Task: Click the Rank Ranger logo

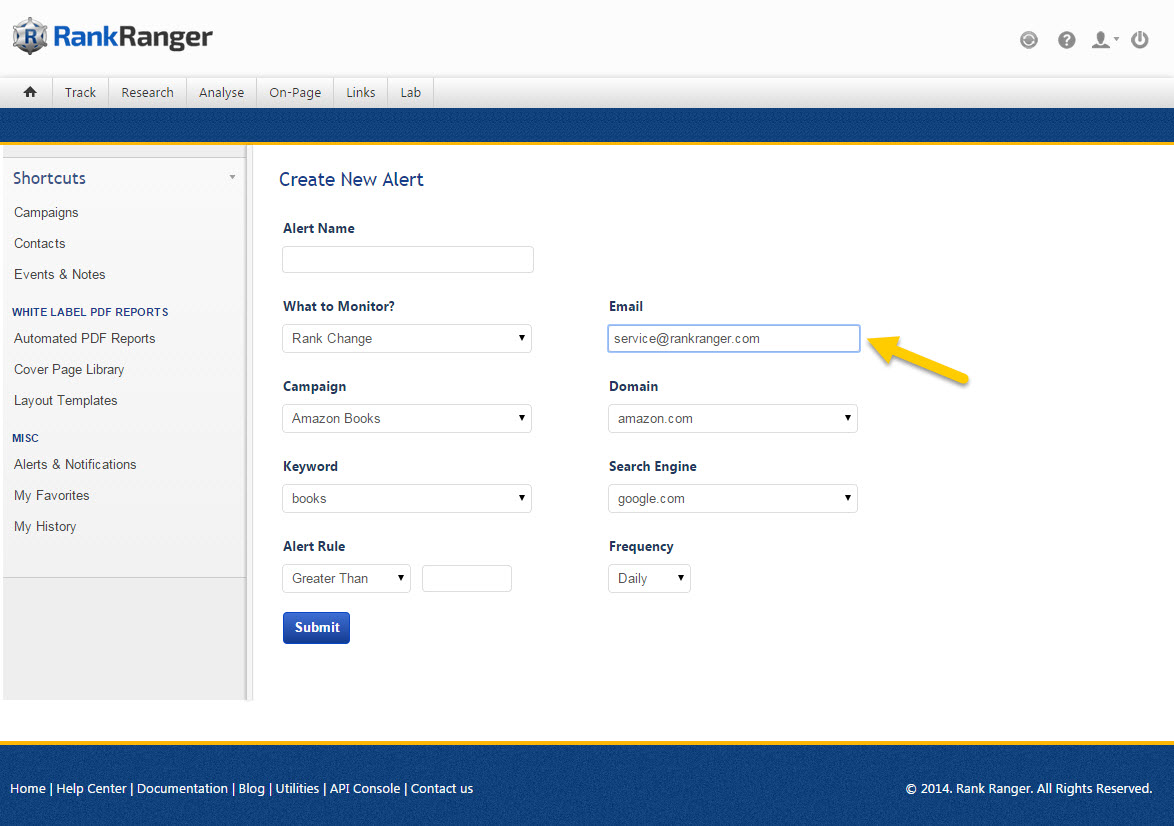Action: (x=113, y=38)
